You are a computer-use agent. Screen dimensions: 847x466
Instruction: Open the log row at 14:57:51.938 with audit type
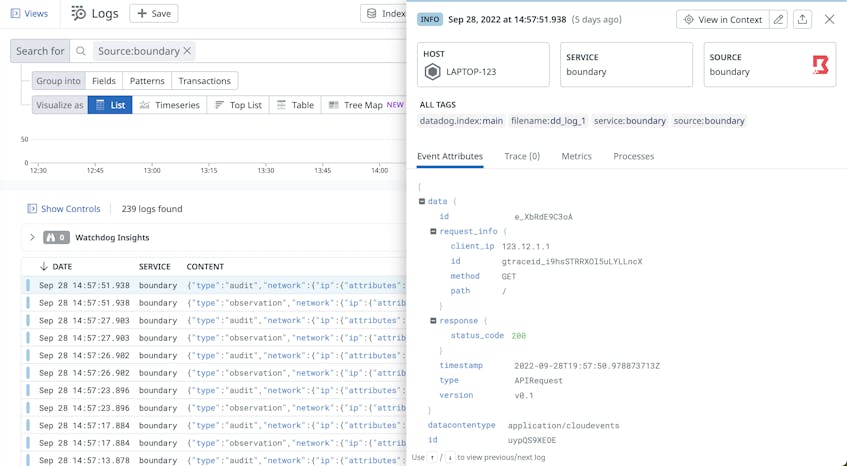point(214,285)
